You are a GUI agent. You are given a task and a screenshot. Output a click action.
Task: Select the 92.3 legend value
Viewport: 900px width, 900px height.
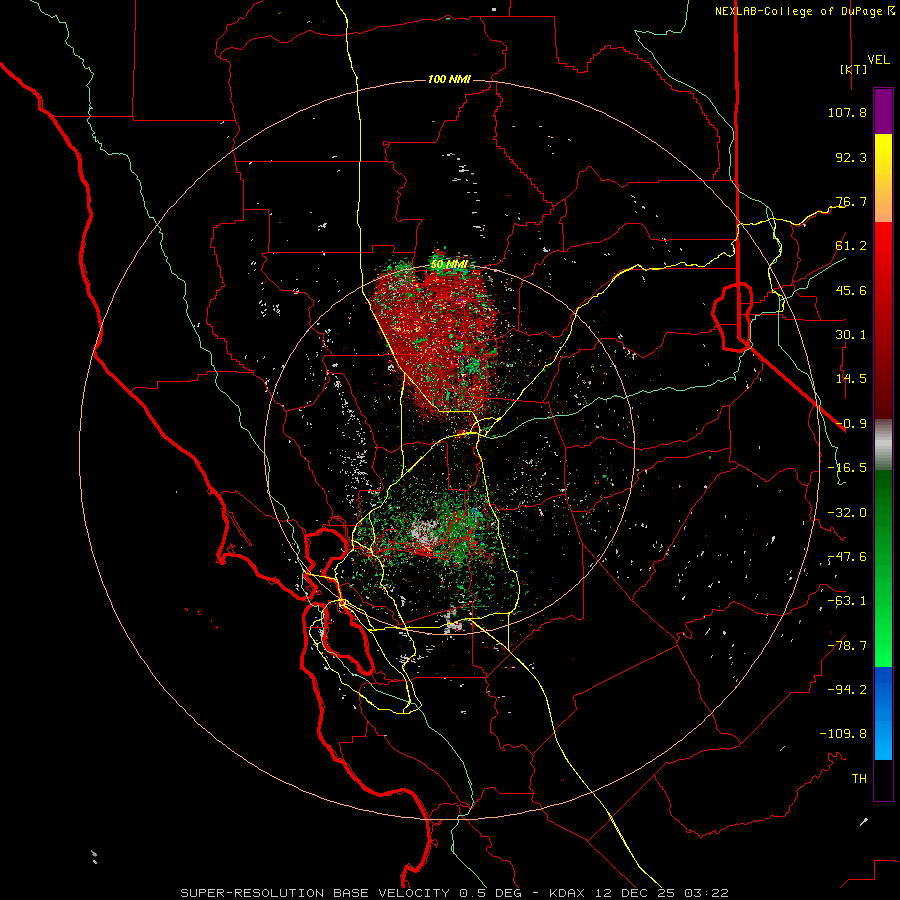(851, 157)
